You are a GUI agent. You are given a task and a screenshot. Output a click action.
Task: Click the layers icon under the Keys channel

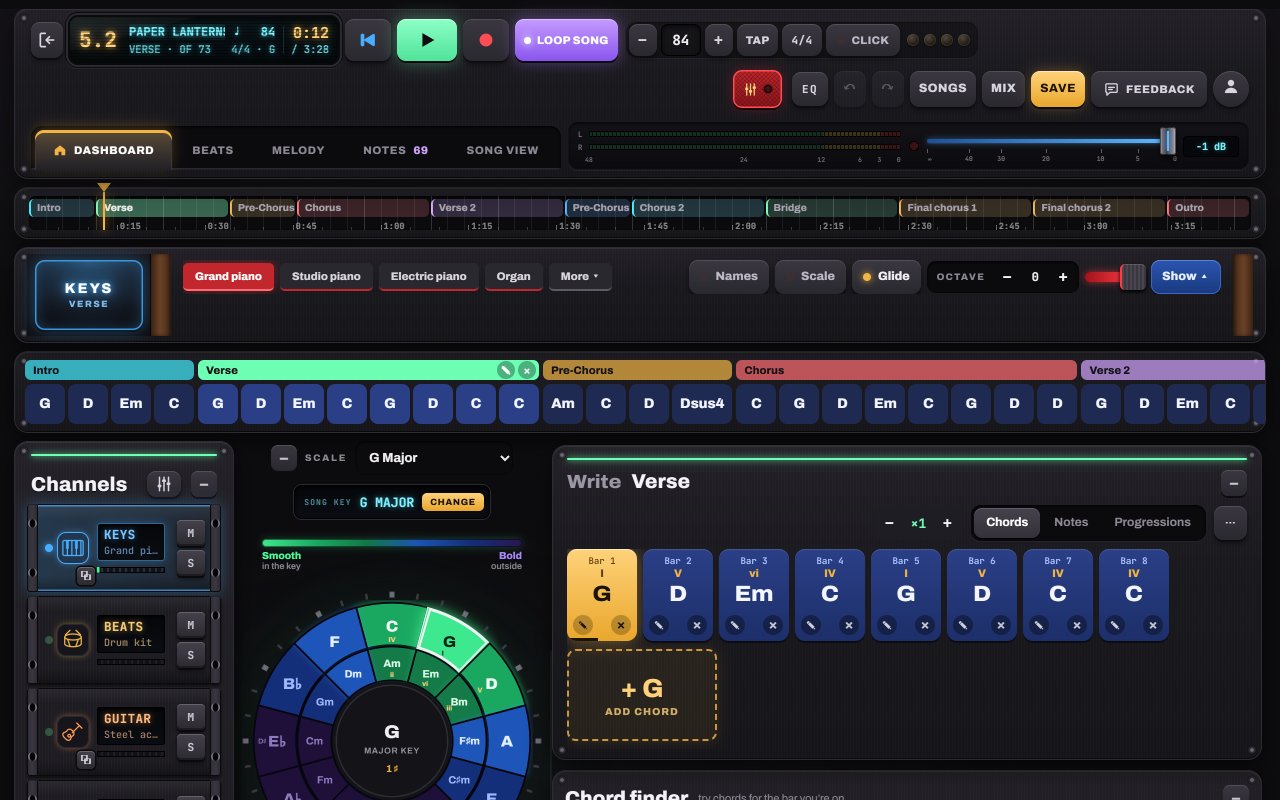point(86,575)
